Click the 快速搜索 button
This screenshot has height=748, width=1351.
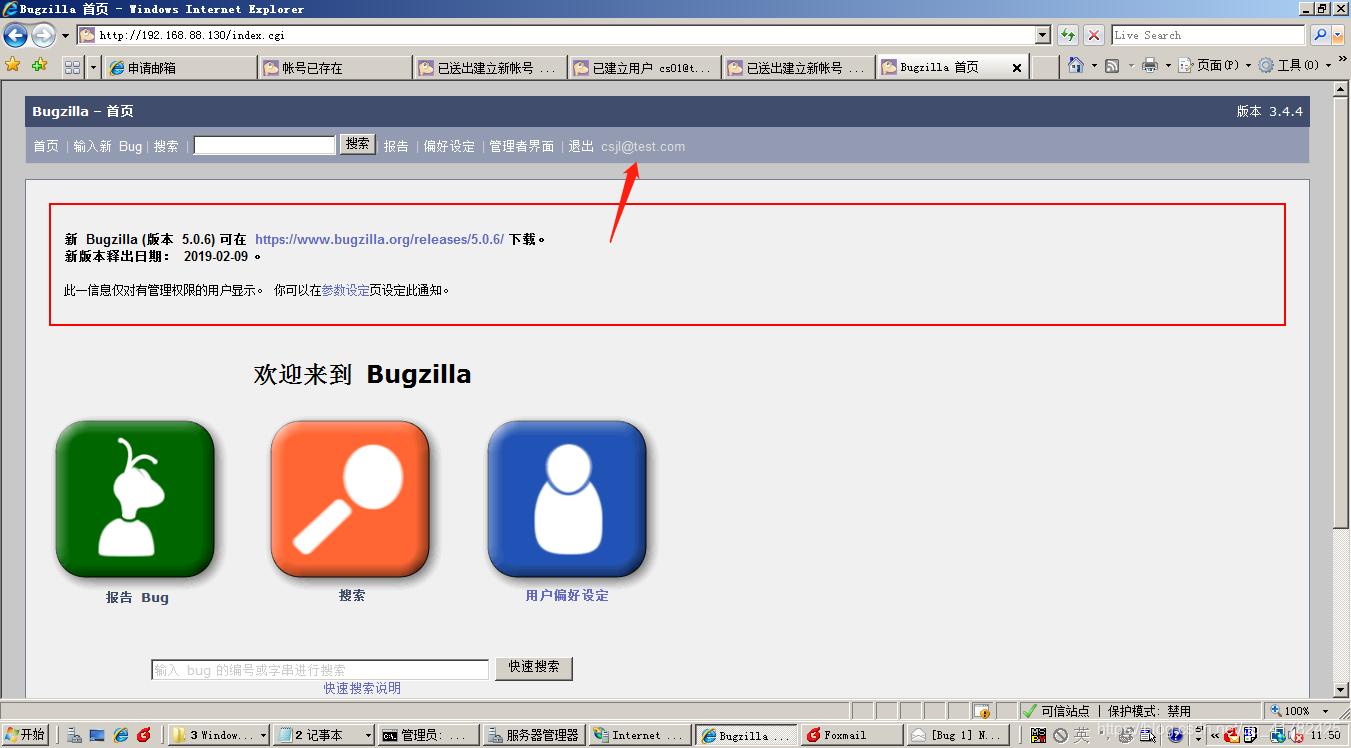point(534,667)
